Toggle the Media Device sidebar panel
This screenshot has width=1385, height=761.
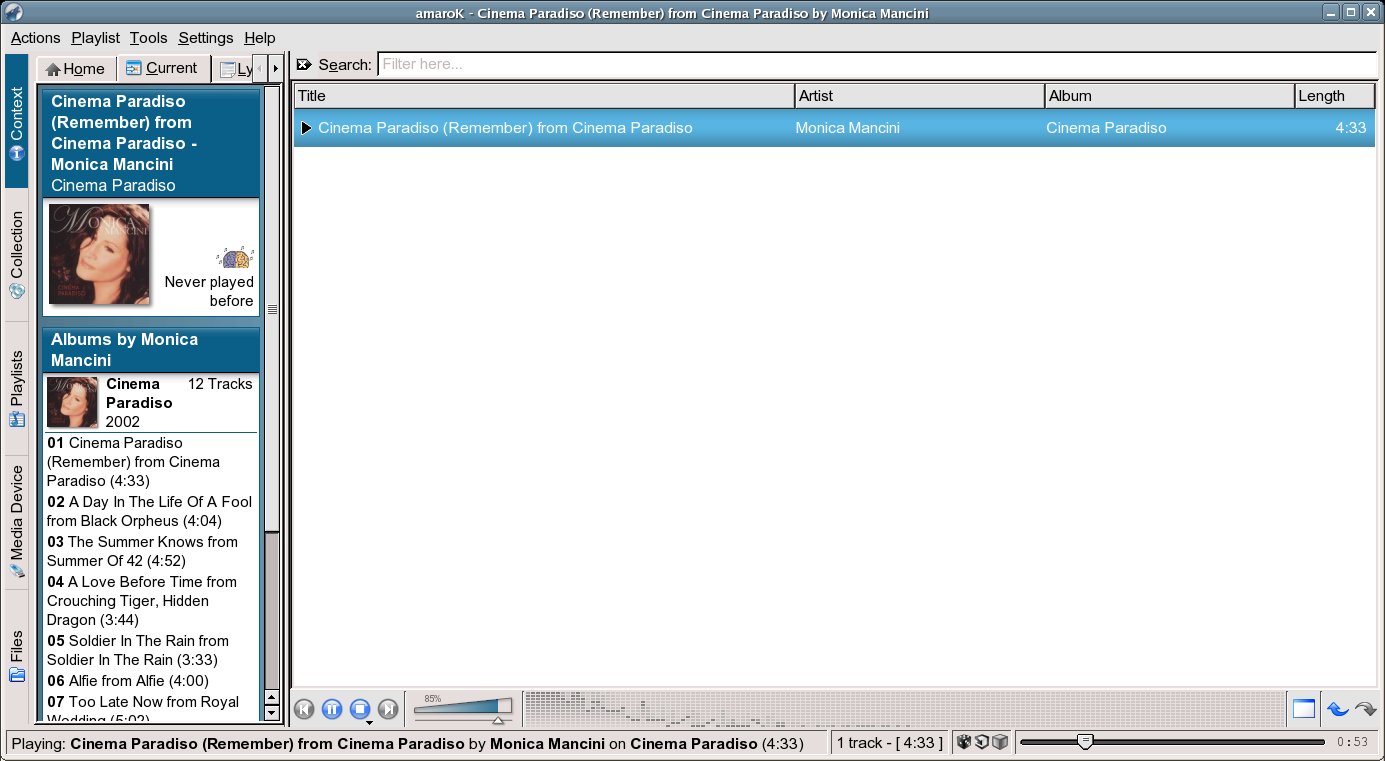point(17,522)
